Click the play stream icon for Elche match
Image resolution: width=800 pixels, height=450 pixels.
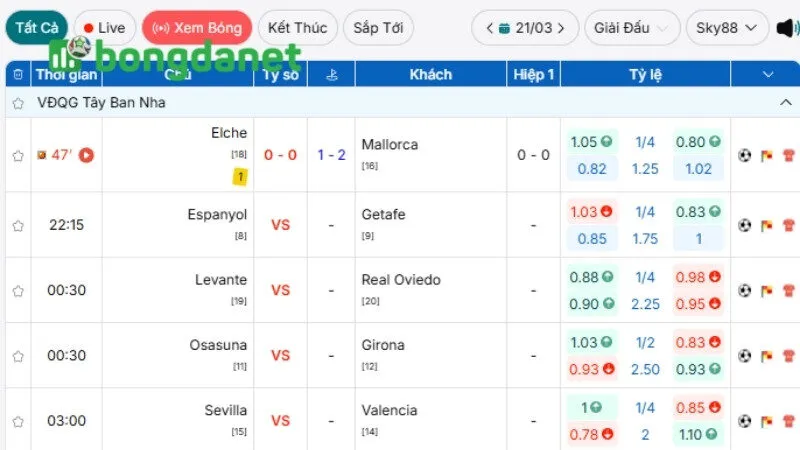tap(87, 155)
